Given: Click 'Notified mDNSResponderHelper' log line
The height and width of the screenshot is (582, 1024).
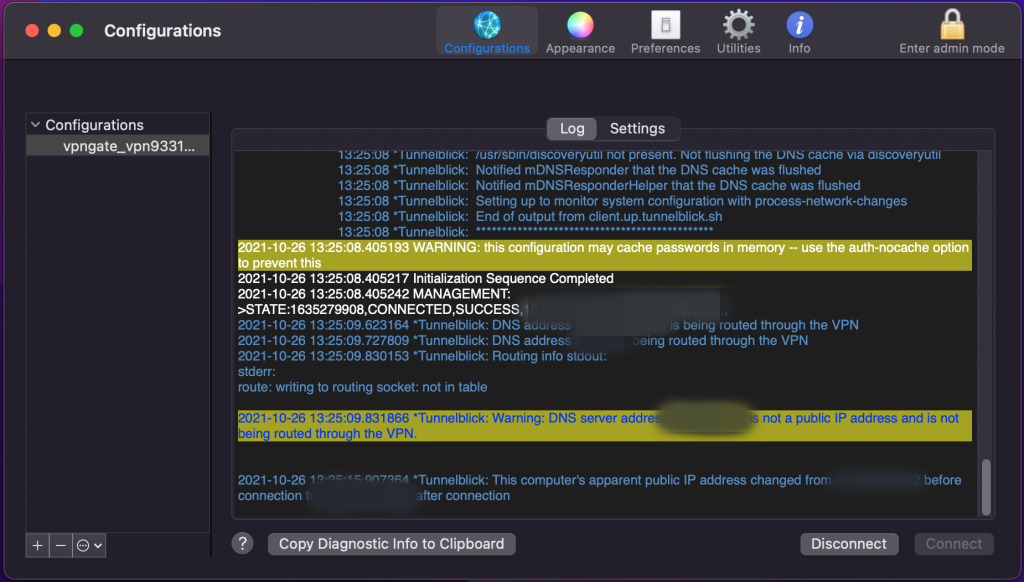Looking at the screenshot, I should pos(599,186).
